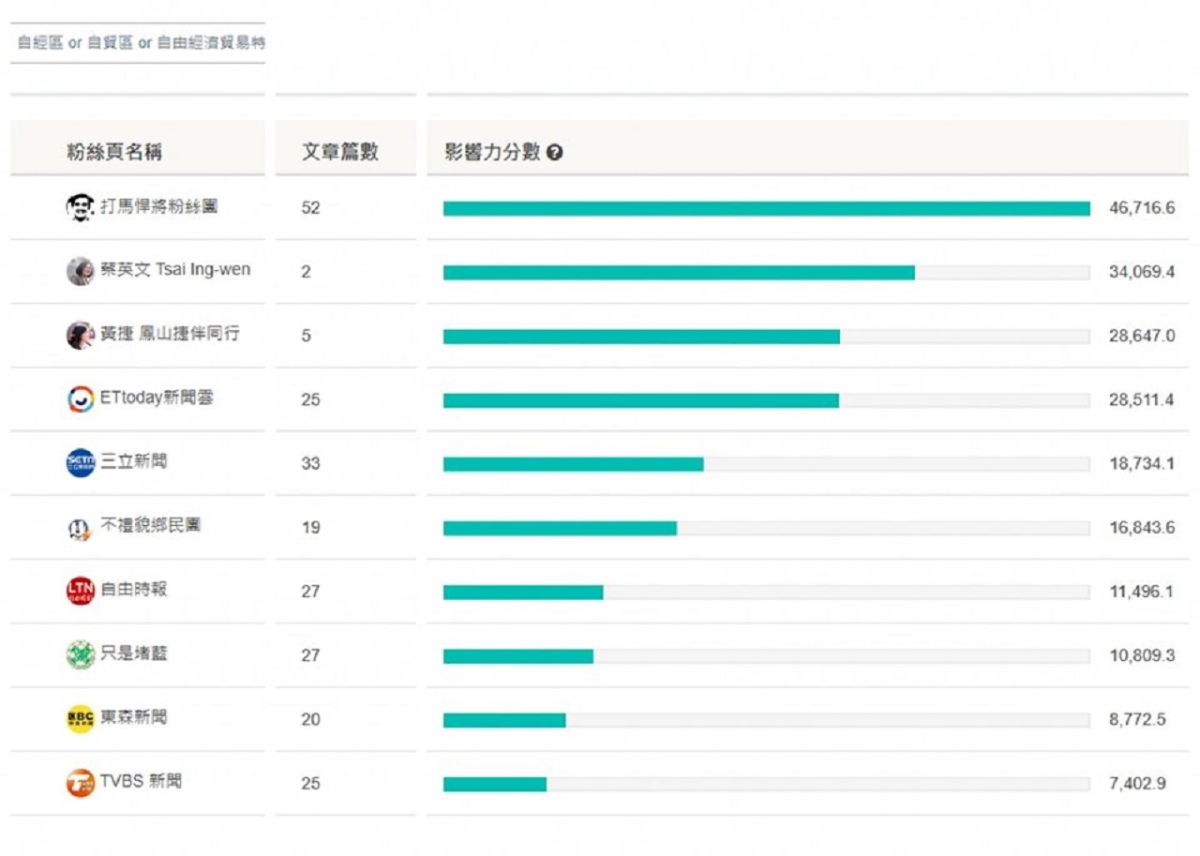Click the 蔡英文 Tsai Ing-wen profile avatar
The image size is (1200, 856).
(80, 271)
